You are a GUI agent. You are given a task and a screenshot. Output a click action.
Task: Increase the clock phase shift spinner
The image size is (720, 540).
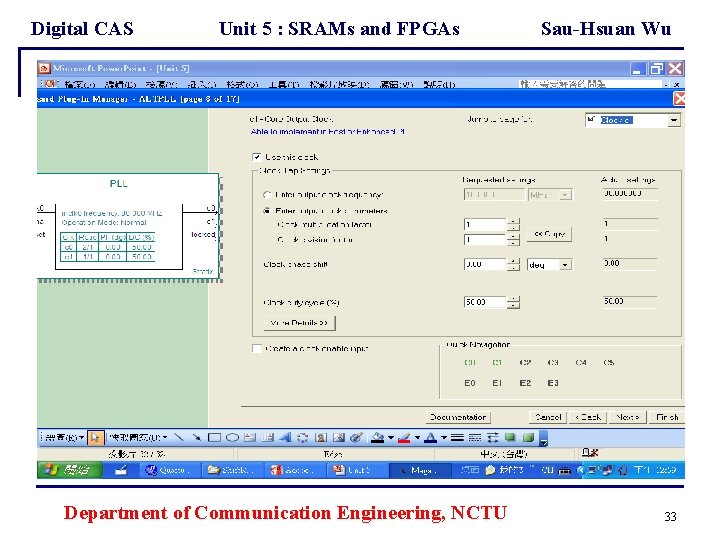(513, 261)
